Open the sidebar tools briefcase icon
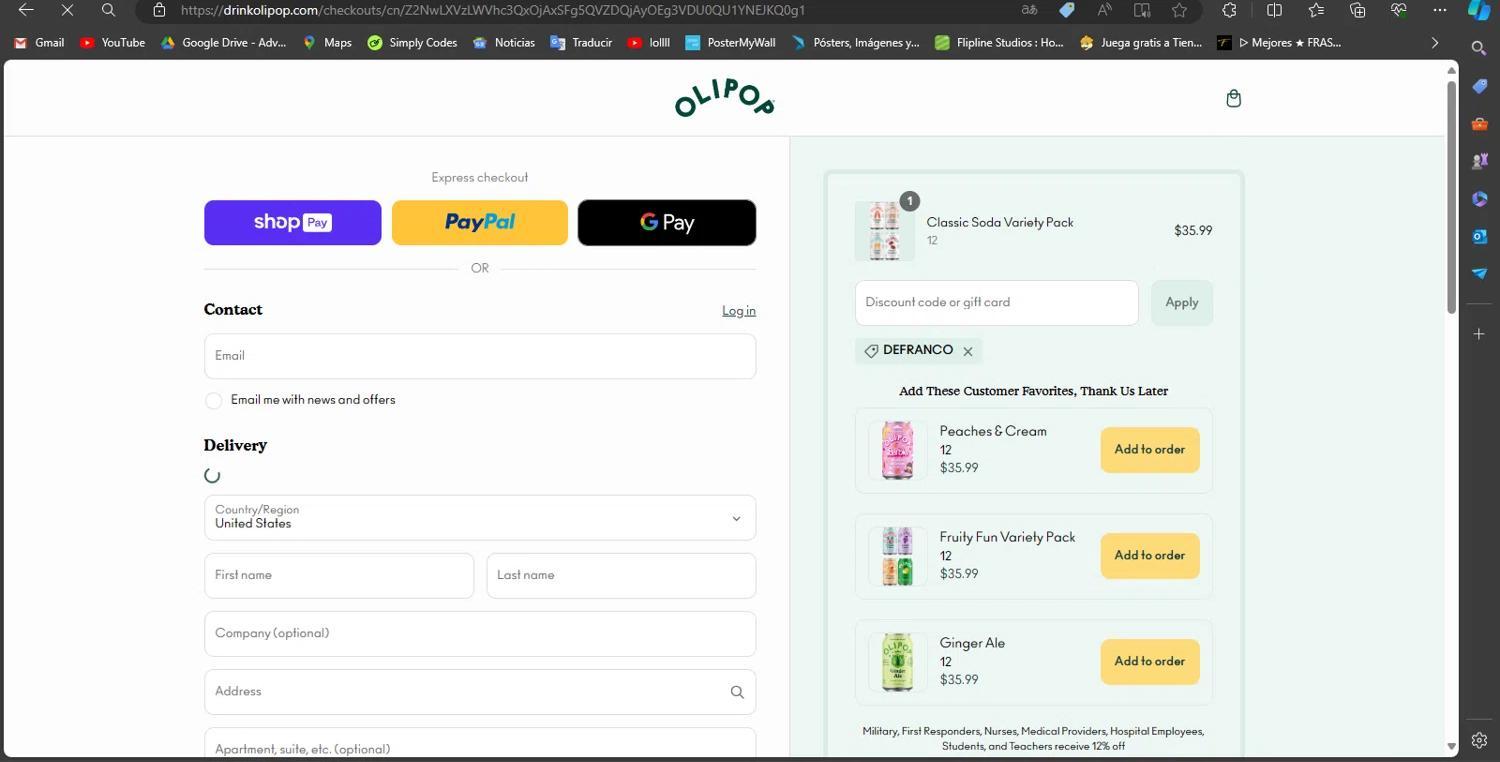 [1479, 124]
